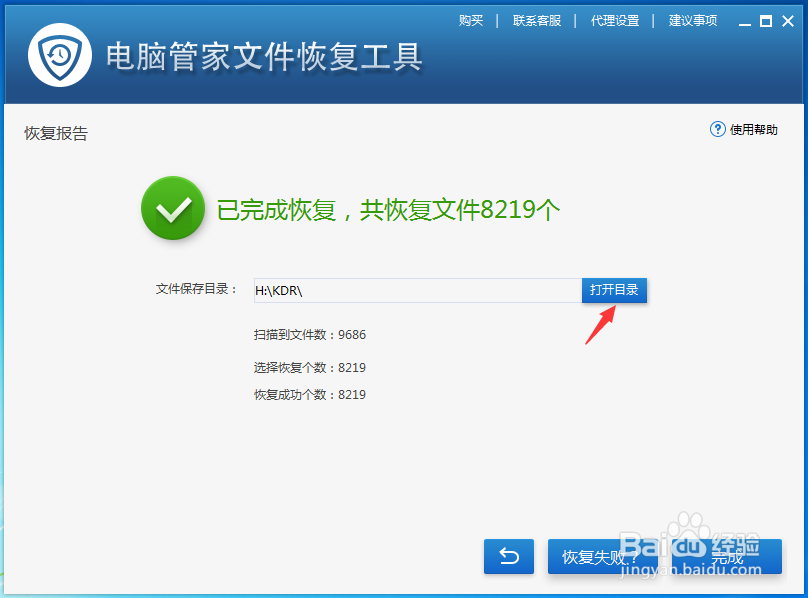Click the 打开目录 button
The height and width of the screenshot is (598, 808).
click(614, 290)
